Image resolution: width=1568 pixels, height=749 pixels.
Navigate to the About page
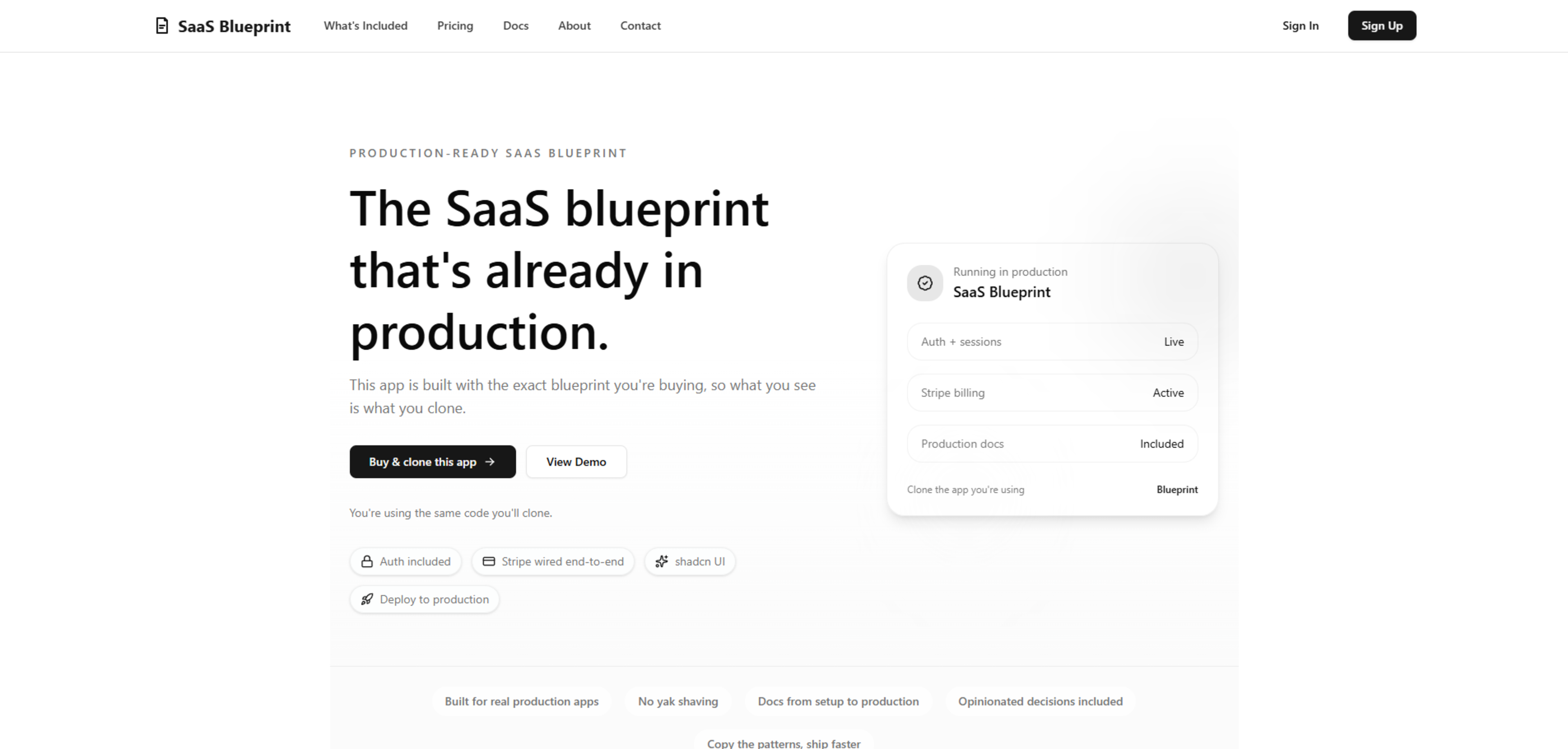click(574, 26)
